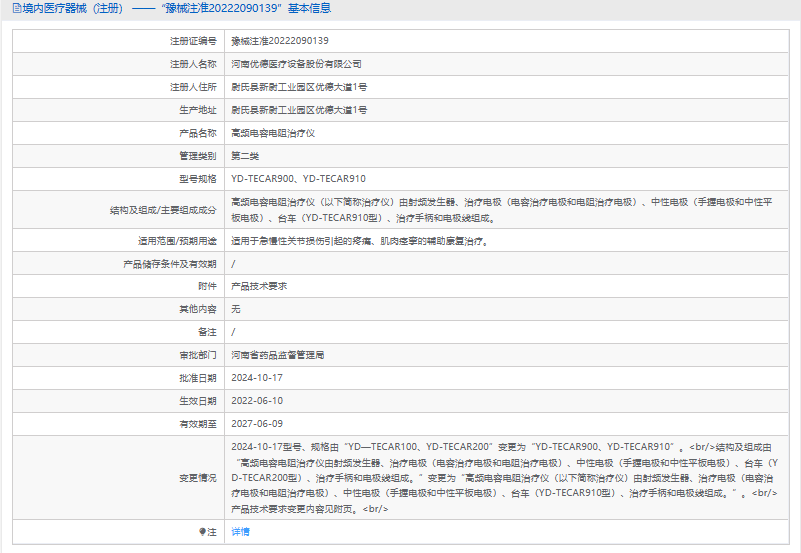Select the 生效日期 label
Viewport: 801px width, 553px height.
[198, 401]
